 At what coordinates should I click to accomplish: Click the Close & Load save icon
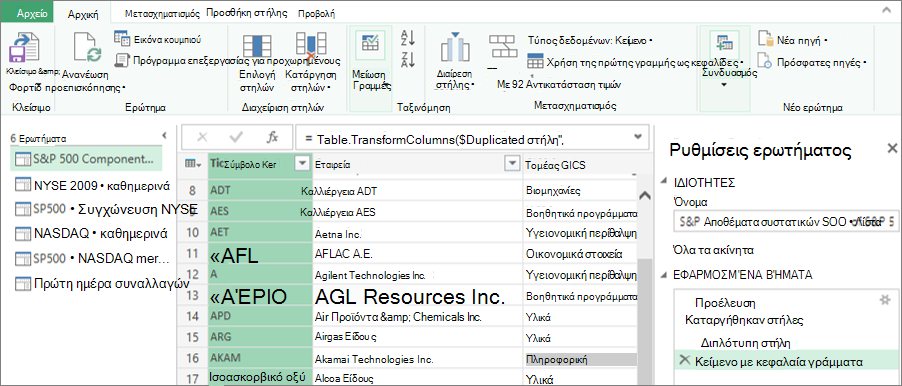coord(25,48)
